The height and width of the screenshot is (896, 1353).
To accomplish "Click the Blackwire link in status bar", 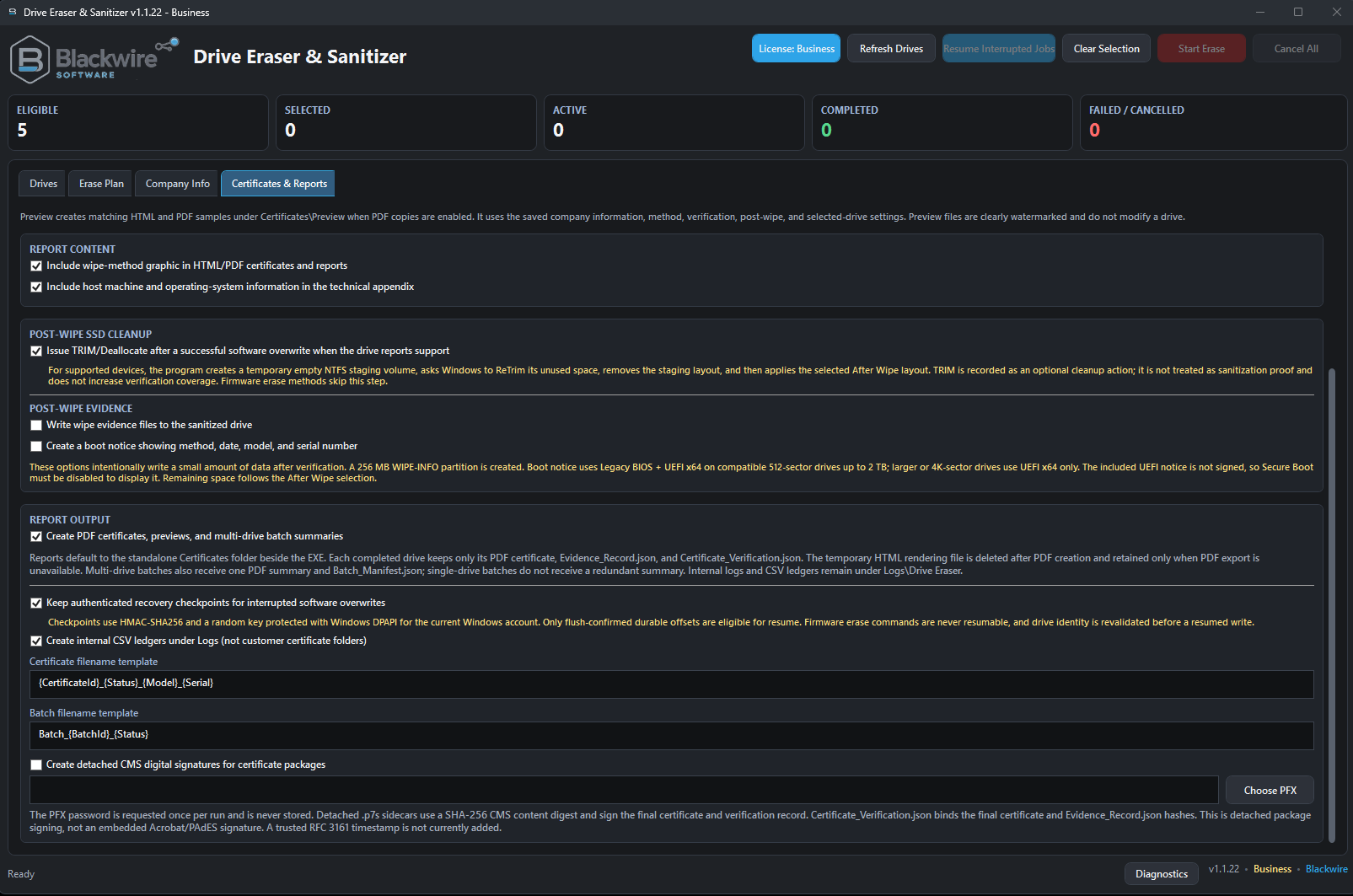I will 1326,869.
